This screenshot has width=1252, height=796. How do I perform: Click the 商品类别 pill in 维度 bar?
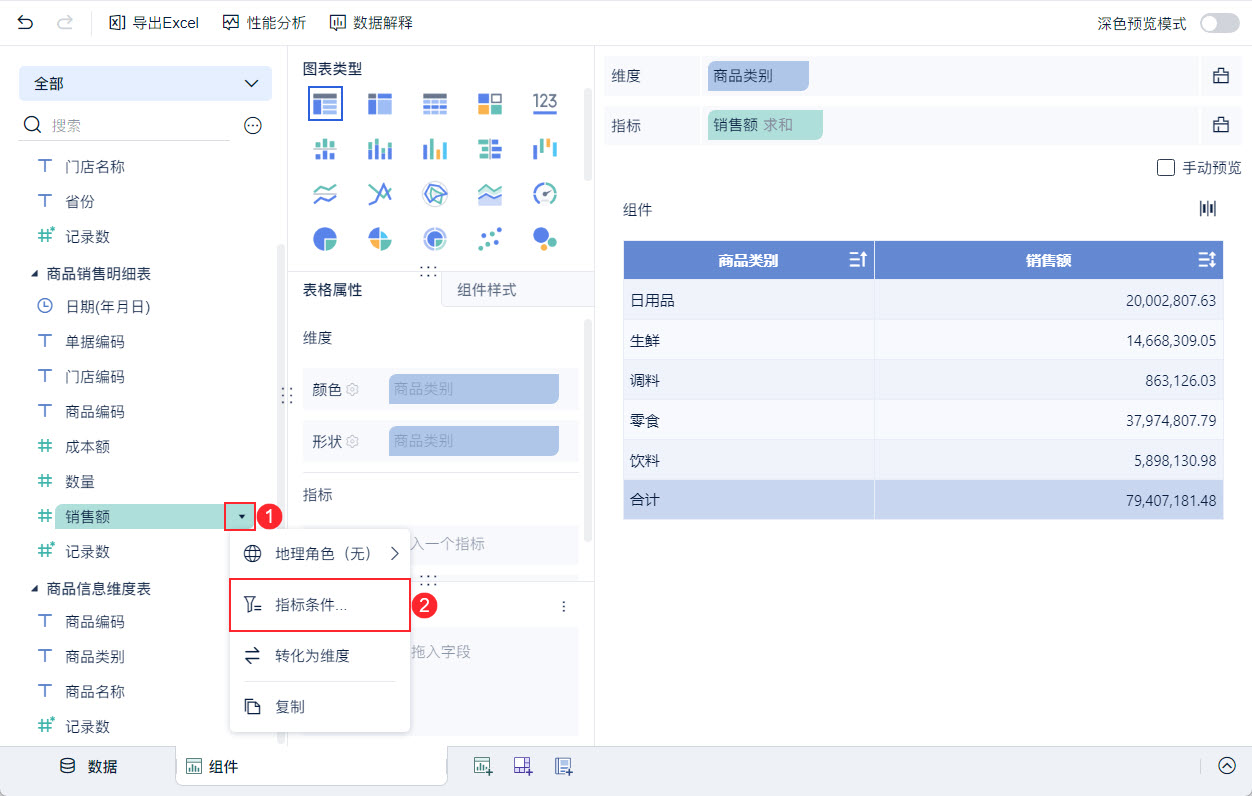758,76
